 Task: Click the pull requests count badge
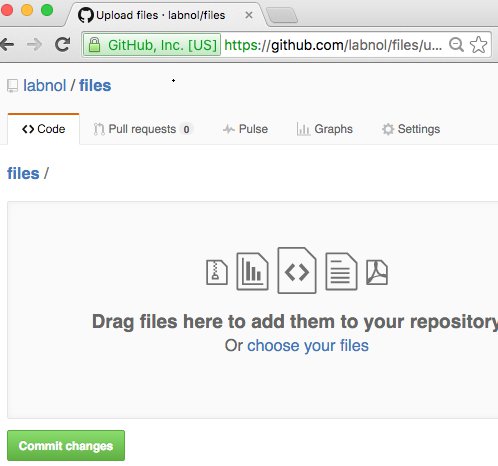point(186,129)
